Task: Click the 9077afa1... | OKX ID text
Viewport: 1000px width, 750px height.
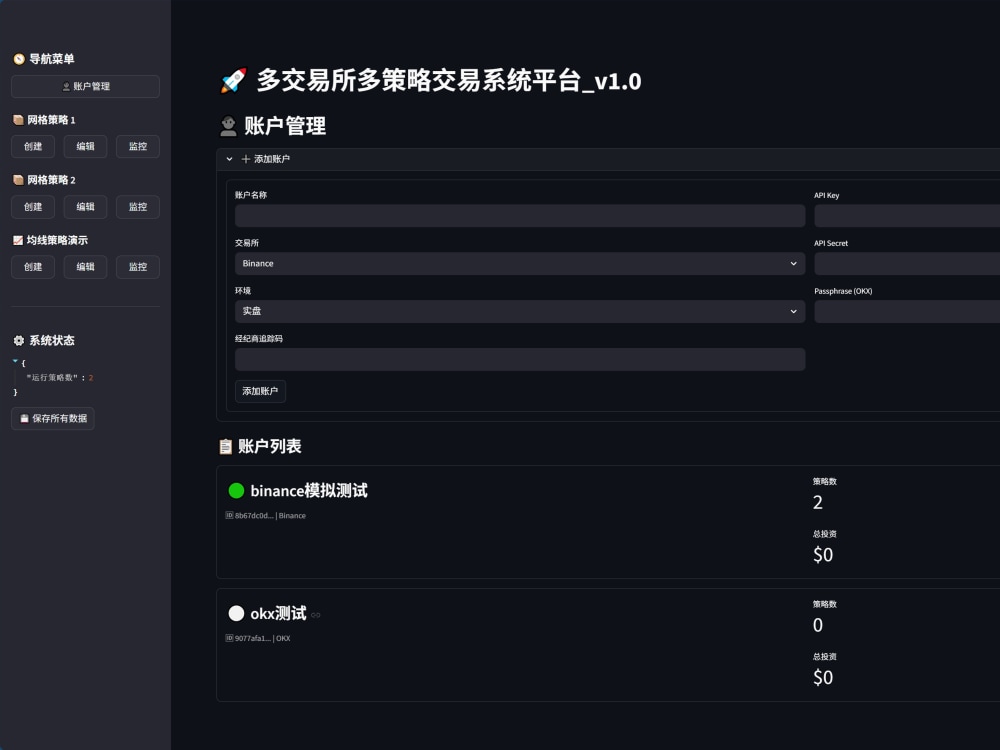Action: (x=263, y=638)
